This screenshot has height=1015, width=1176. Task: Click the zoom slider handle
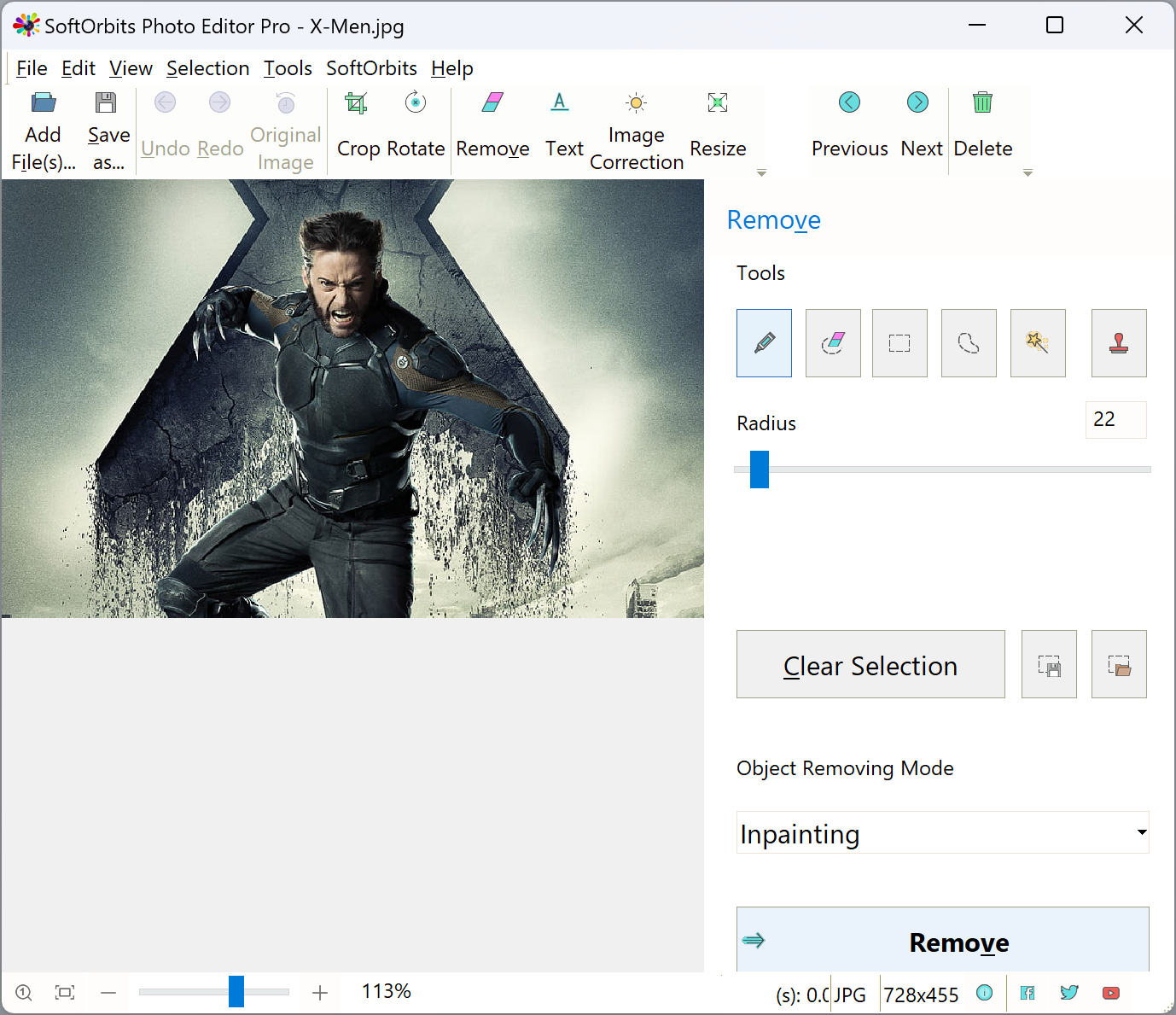236,992
